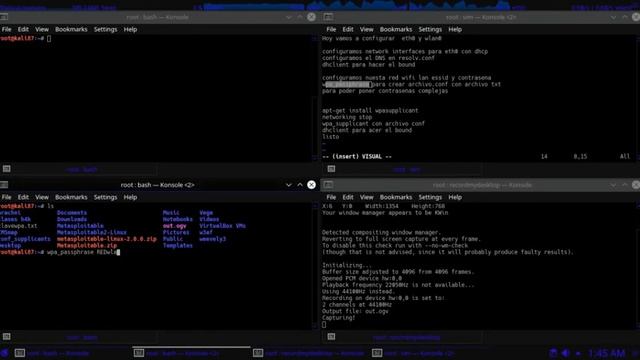Open Edit menu in recordmydesktop Konsole
This screenshot has height=360, width=640.
(x=348, y=197)
